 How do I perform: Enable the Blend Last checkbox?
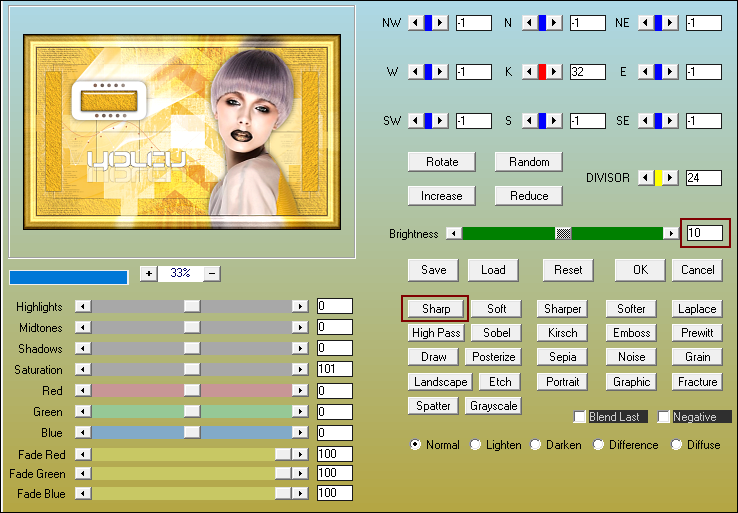(x=580, y=417)
